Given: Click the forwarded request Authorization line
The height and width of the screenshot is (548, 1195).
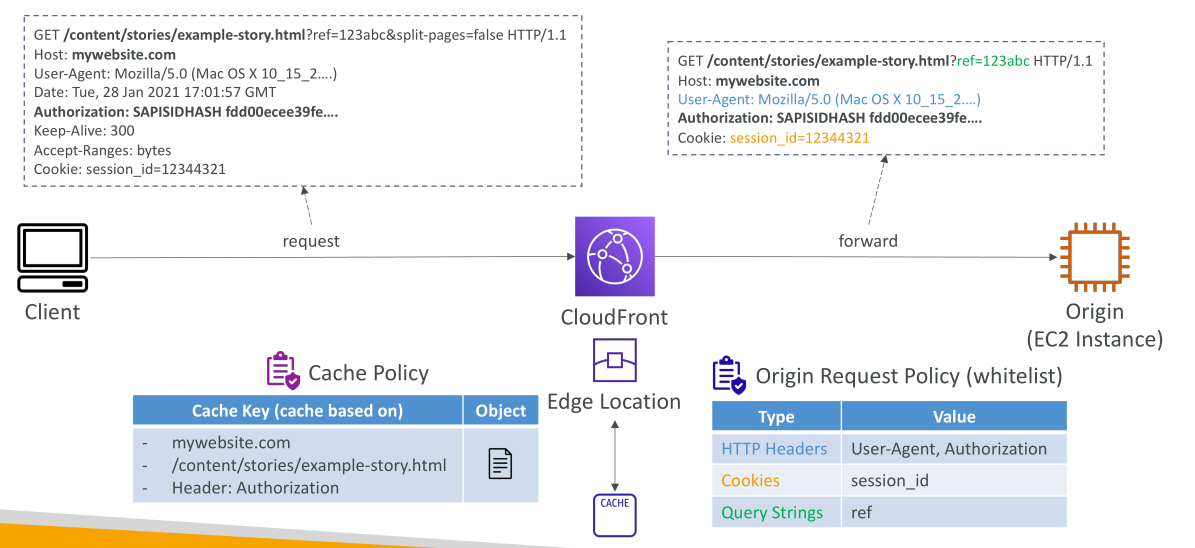Looking at the screenshot, I should point(830,119).
